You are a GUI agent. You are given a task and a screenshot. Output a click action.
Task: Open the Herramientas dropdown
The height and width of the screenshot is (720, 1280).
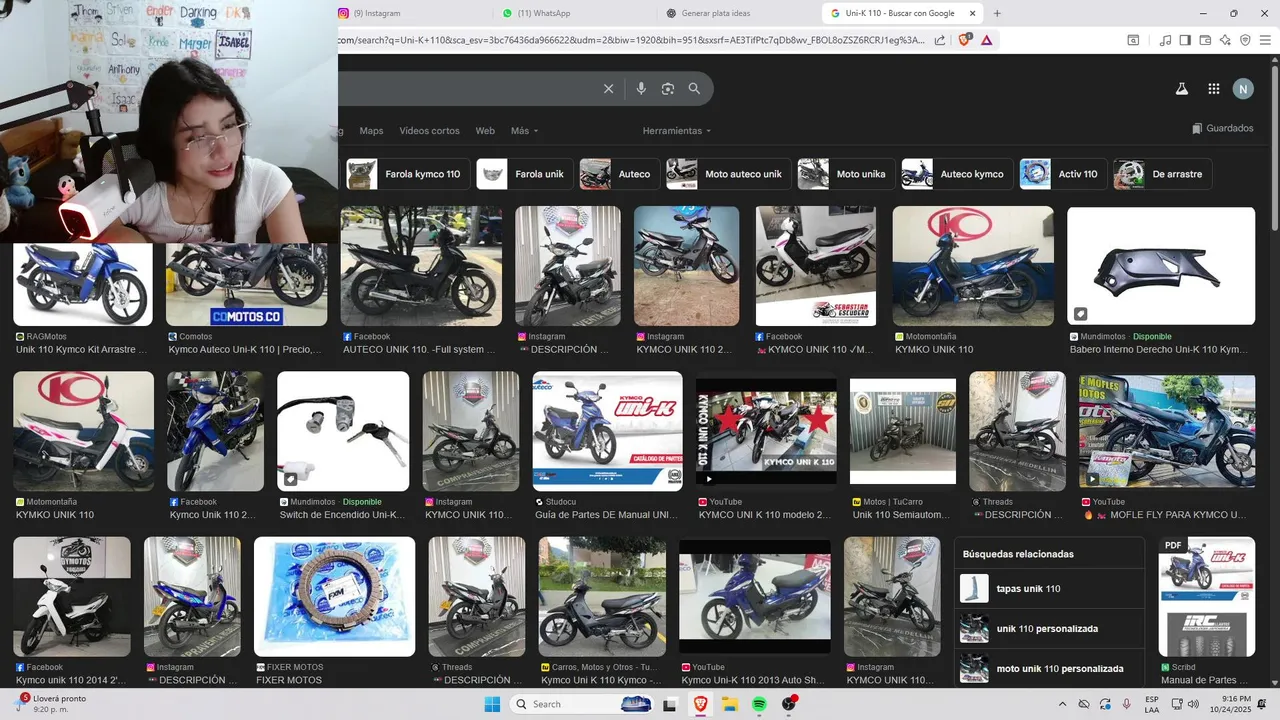pos(677,131)
